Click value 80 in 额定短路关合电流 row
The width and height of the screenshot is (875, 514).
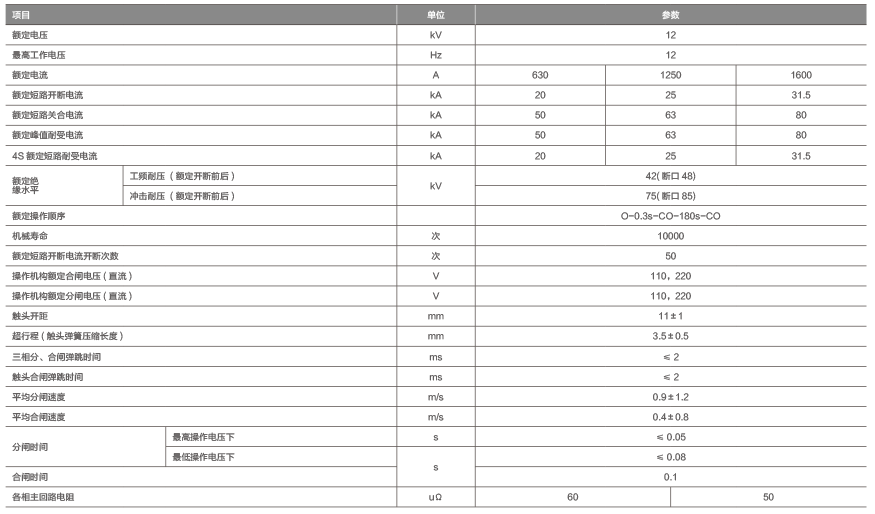pos(801,116)
